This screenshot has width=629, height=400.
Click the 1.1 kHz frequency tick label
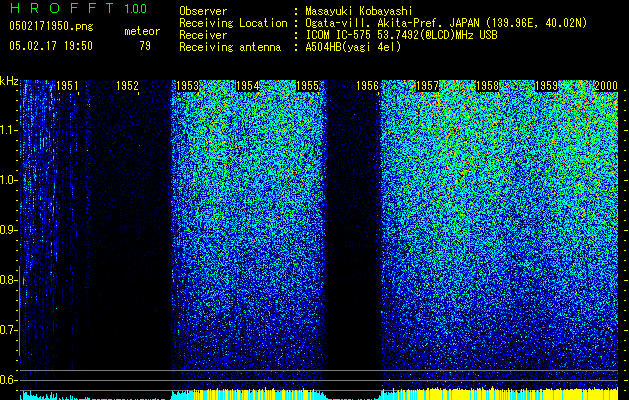point(7,131)
